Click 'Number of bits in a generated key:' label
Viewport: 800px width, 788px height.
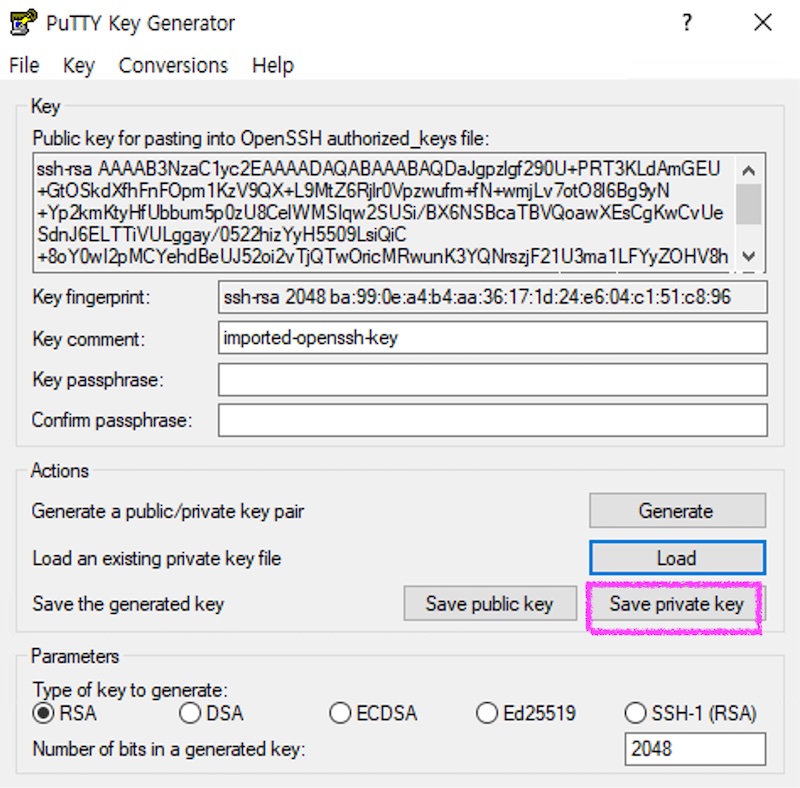[x=169, y=749]
